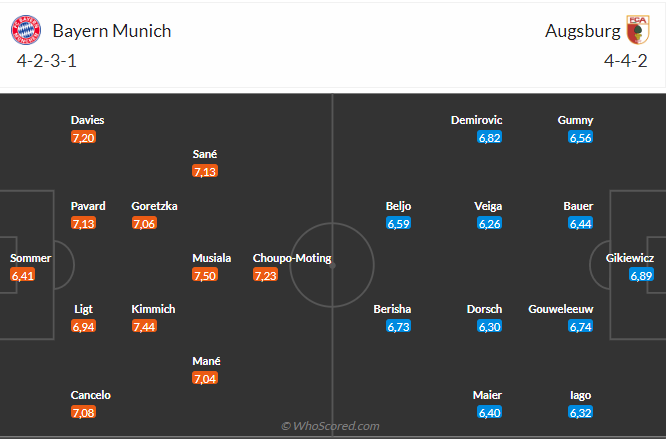Select player Choupo-Moting on the pitch
The width and height of the screenshot is (670, 439).
coord(292,258)
